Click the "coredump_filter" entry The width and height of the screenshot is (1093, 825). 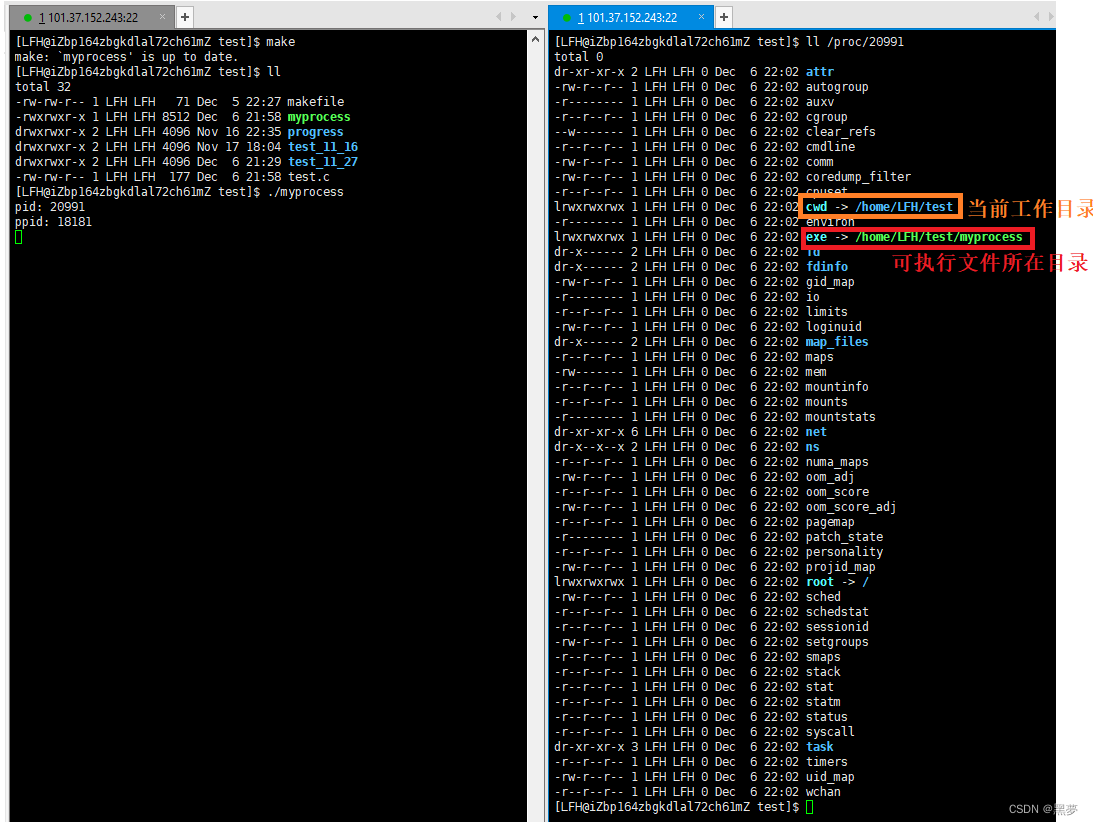[858, 177]
